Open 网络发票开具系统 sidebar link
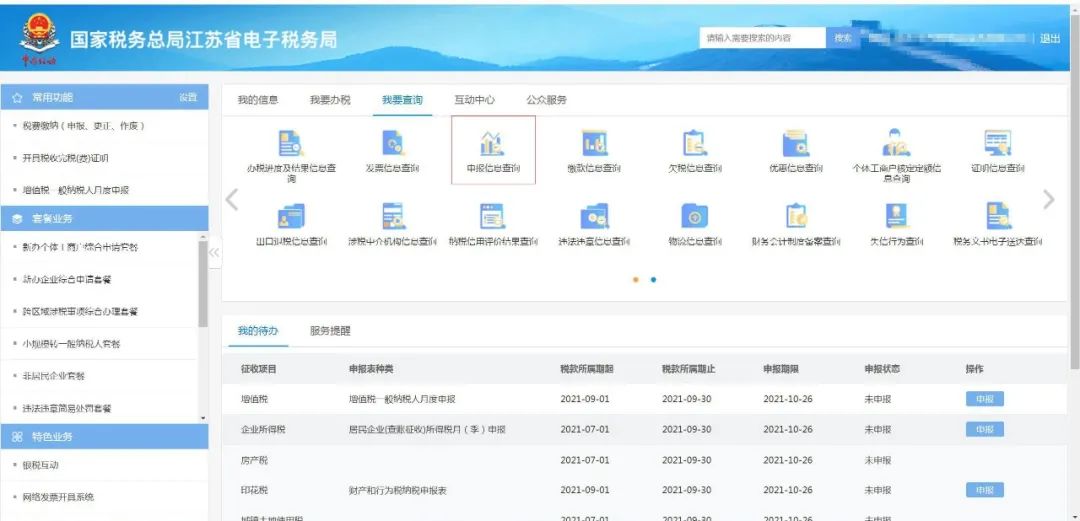 tap(58, 497)
